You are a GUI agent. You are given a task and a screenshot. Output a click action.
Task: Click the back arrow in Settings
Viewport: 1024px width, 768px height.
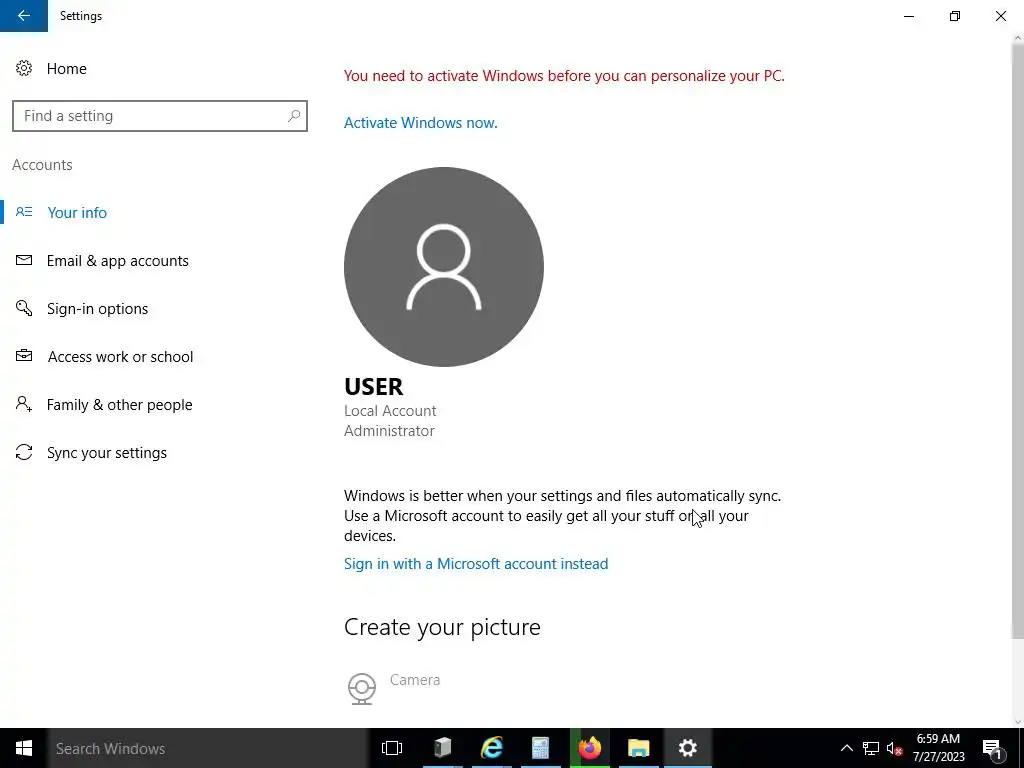click(x=24, y=16)
